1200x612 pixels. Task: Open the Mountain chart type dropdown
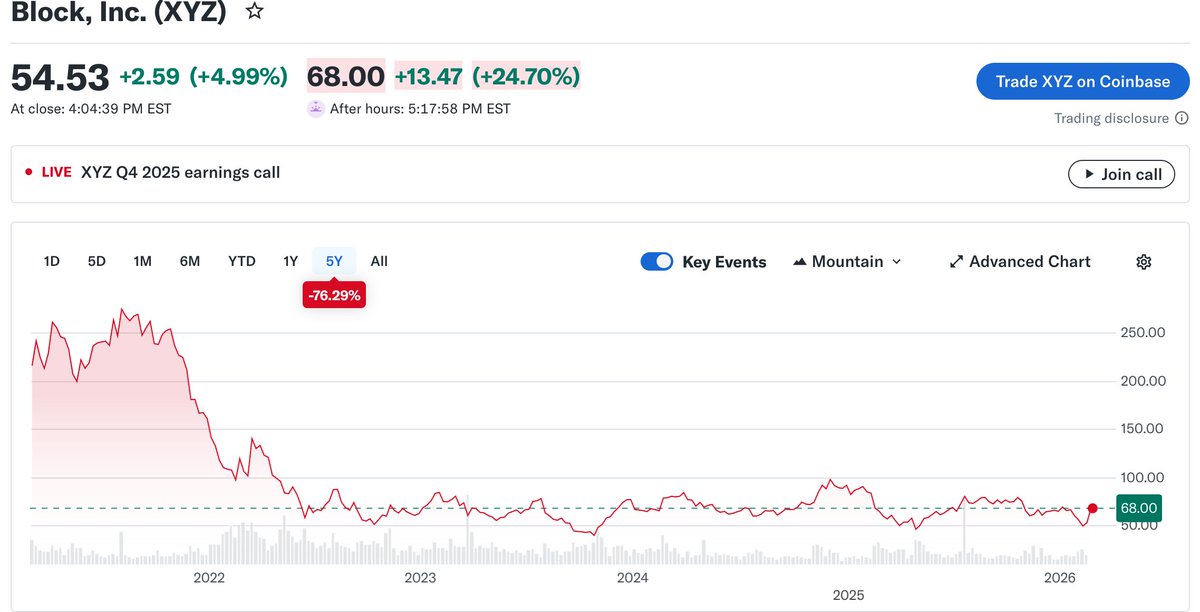click(x=847, y=262)
